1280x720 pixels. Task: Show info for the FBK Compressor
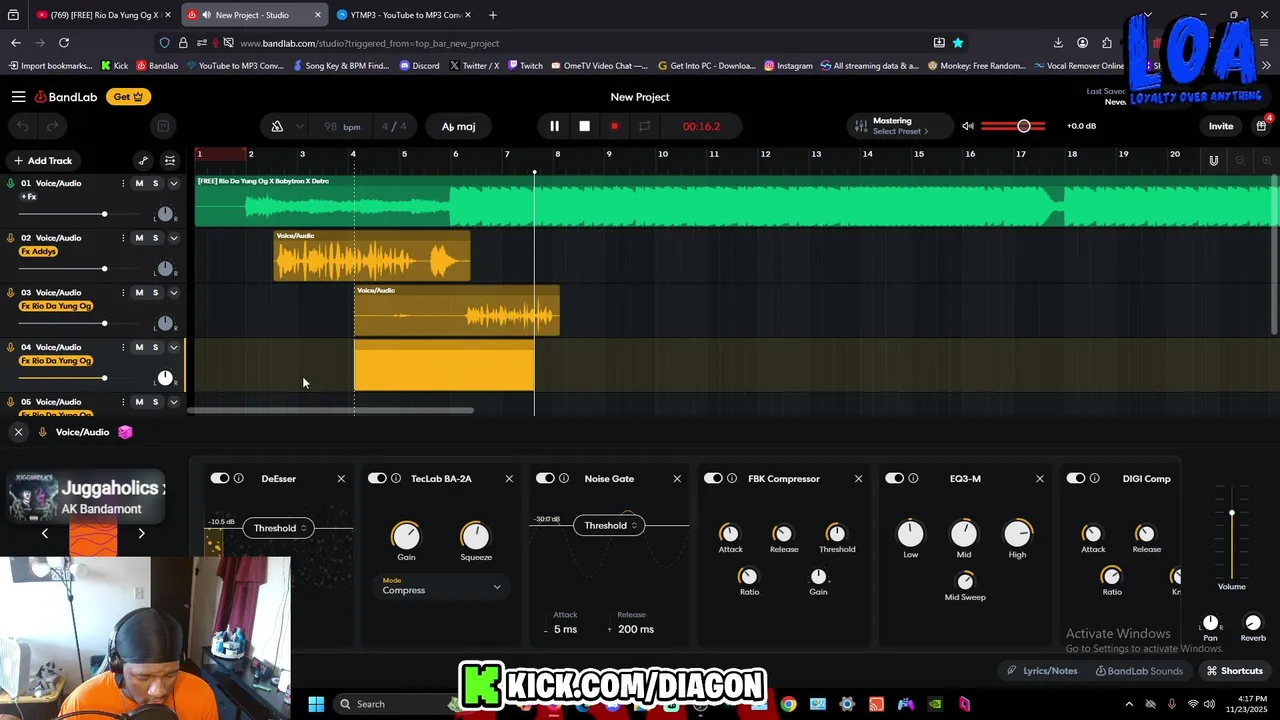[x=732, y=478]
